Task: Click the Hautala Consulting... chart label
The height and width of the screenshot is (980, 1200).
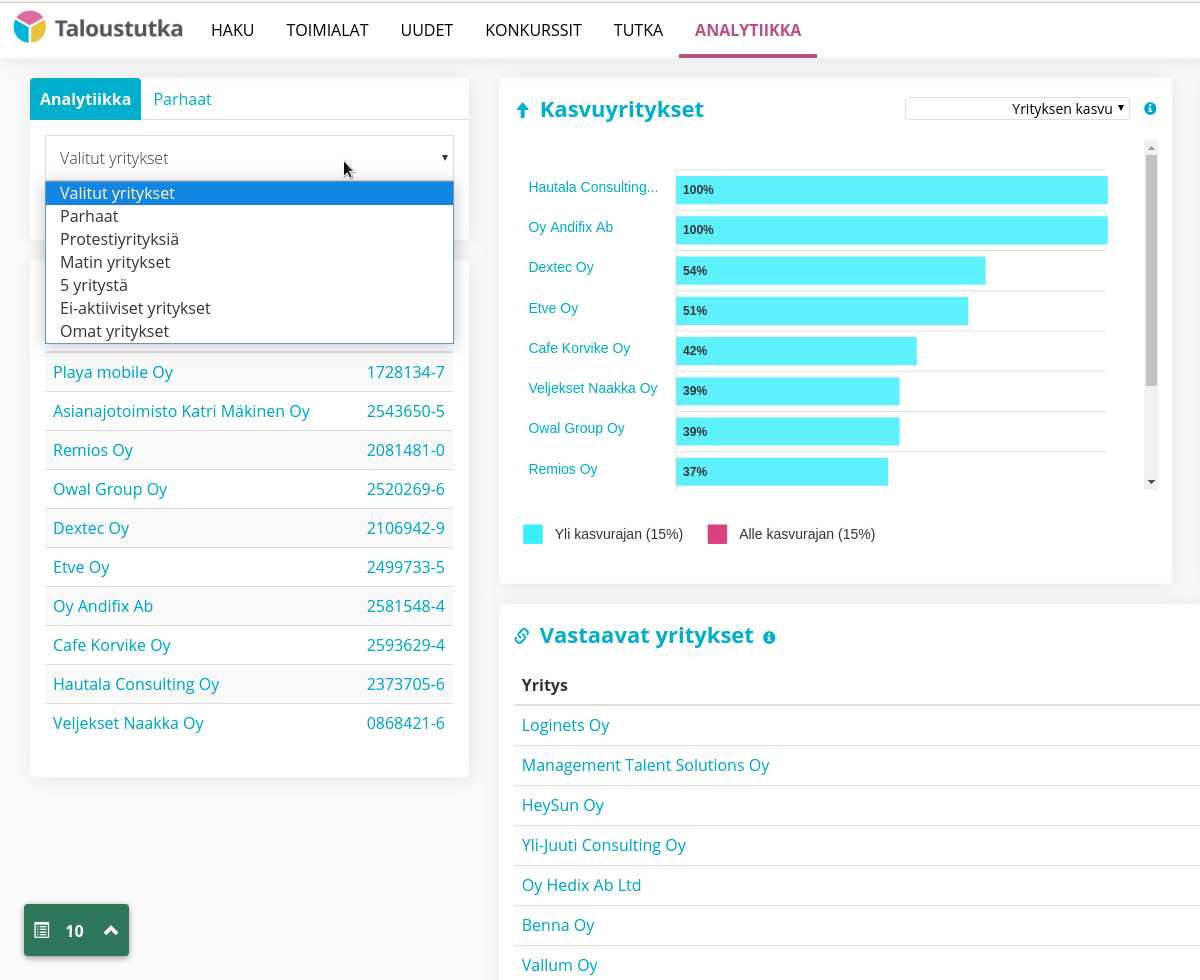Action: click(593, 187)
